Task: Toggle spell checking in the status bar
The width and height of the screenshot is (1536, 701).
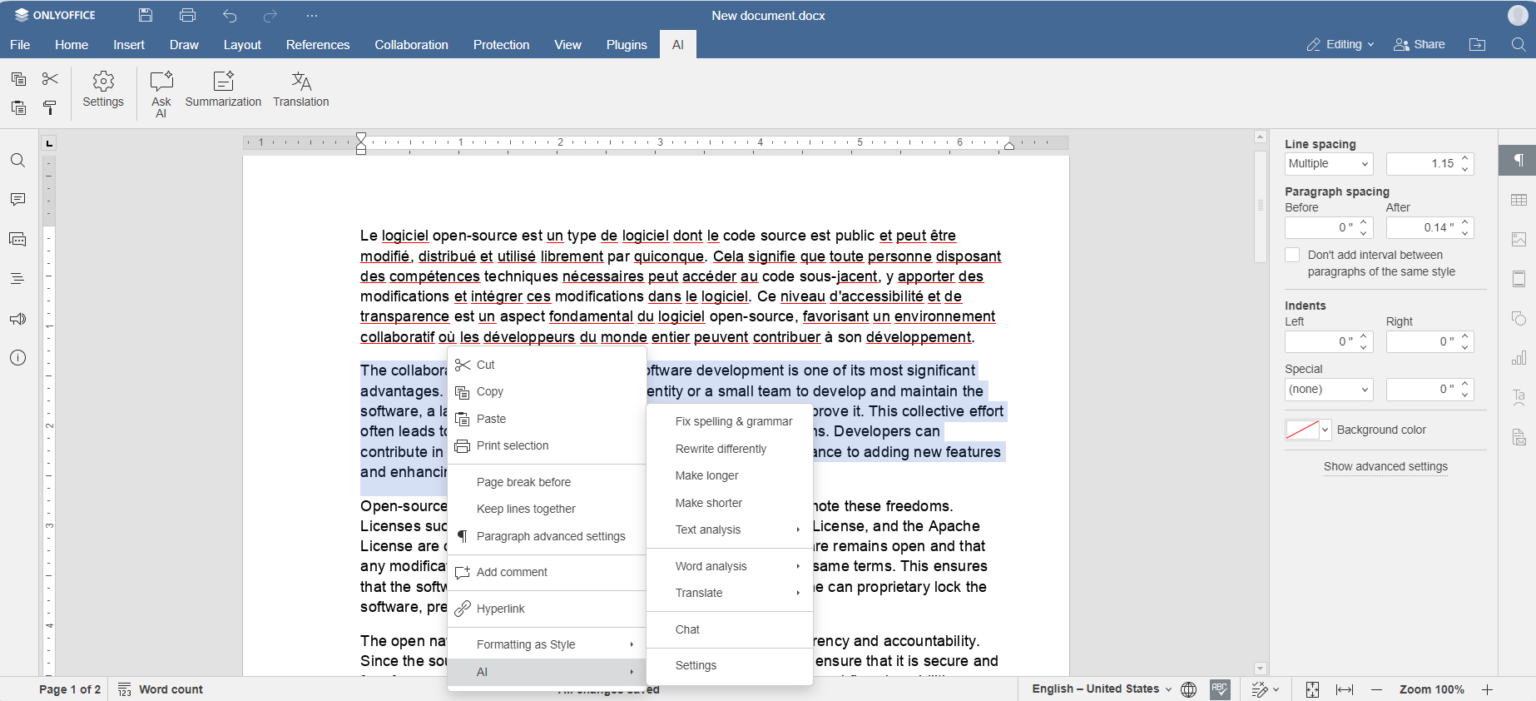Action: pyautogui.click(x=1220, y=689)
